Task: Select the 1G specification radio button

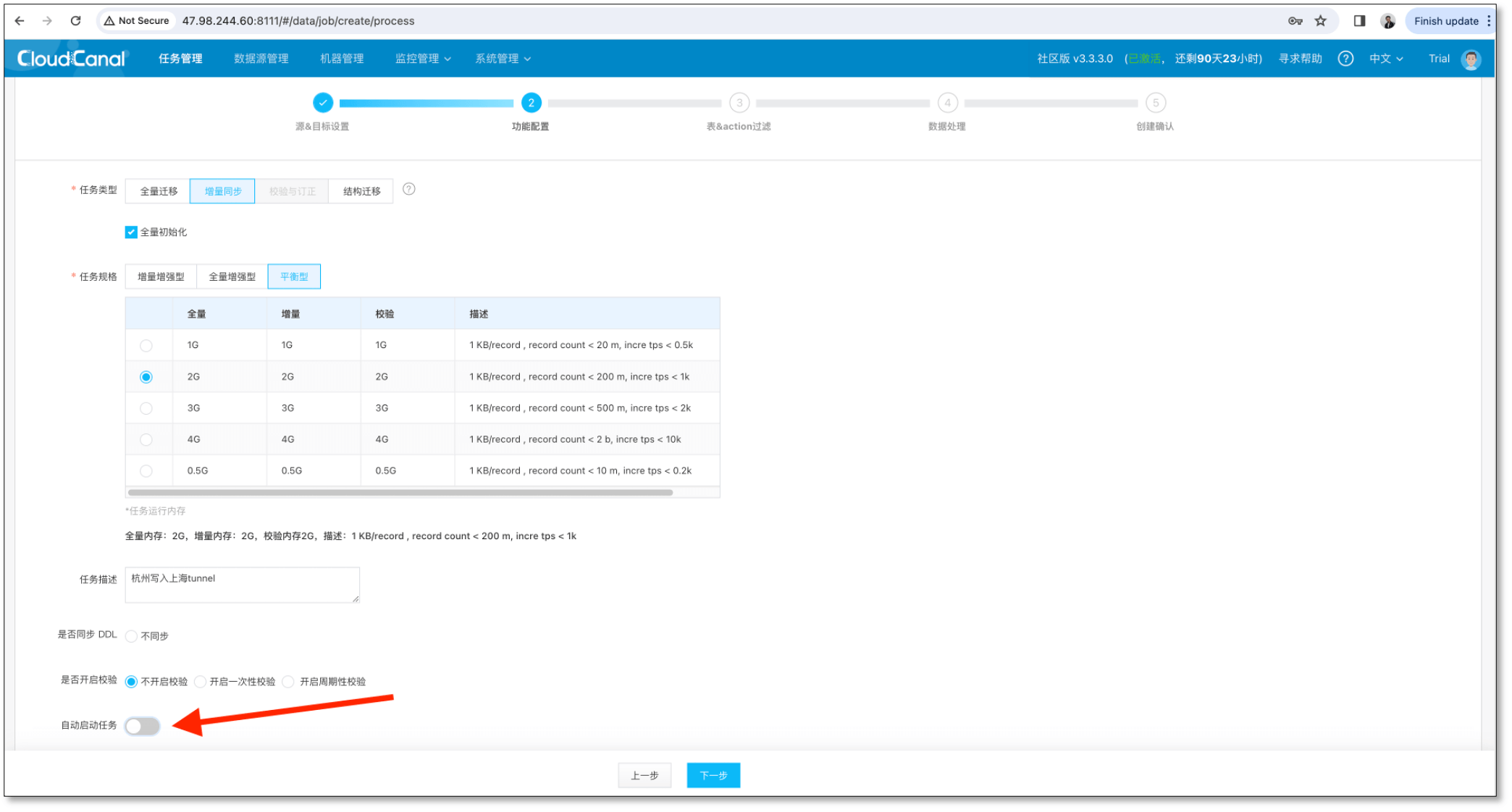Action: point(147,345)
